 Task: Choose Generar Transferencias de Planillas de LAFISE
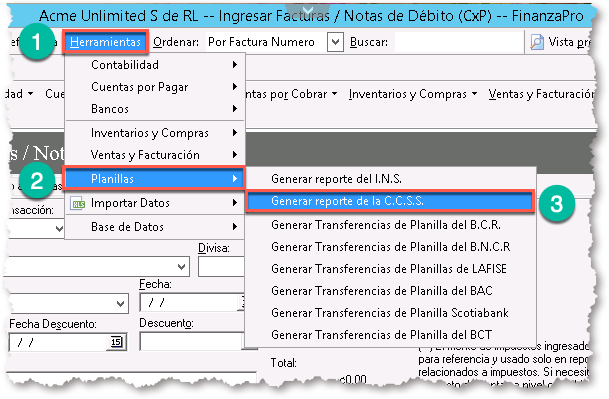coord(390,269)
